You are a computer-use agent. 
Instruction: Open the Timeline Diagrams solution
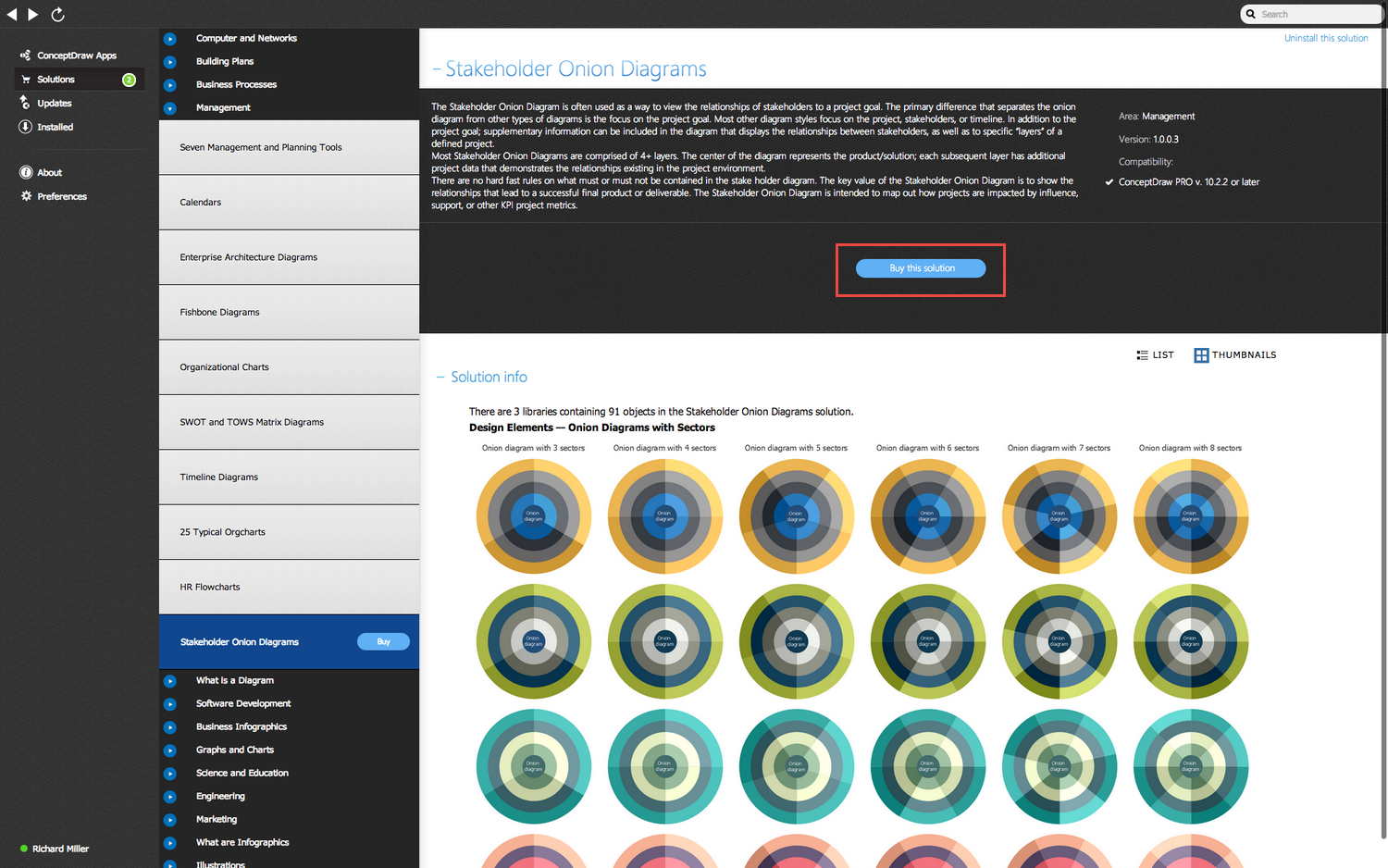(289, 477)
